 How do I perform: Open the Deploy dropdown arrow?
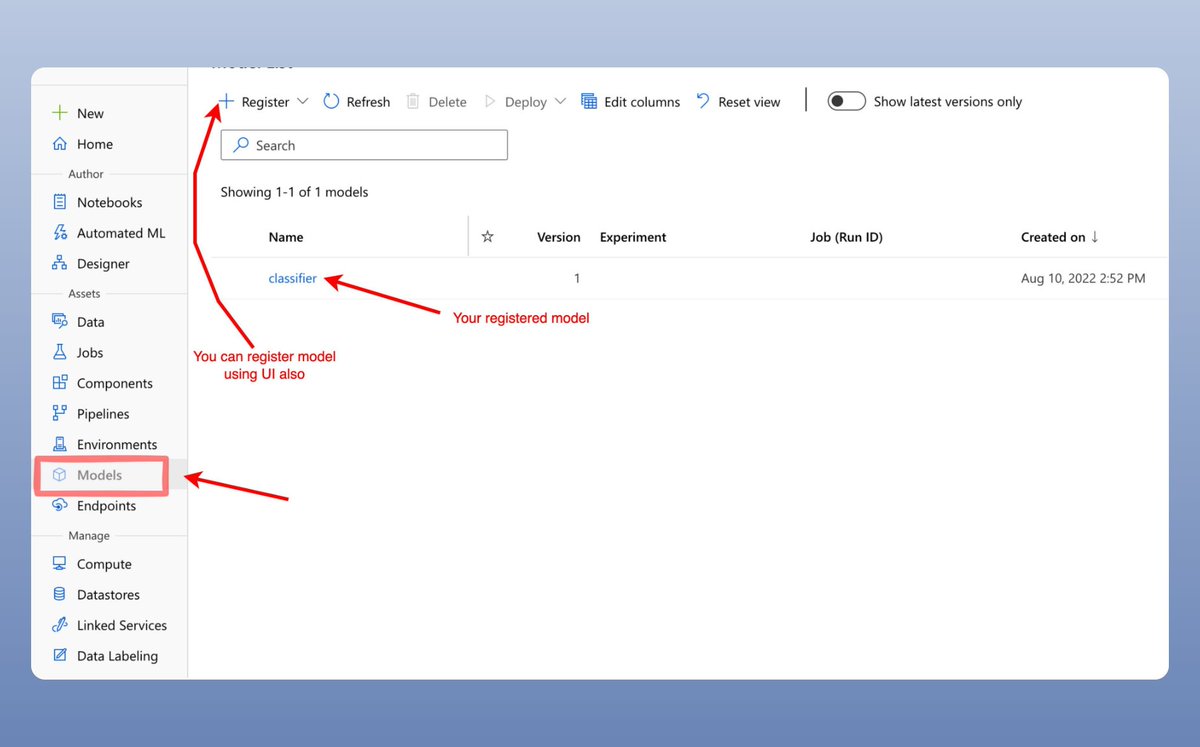pos(561,101)
